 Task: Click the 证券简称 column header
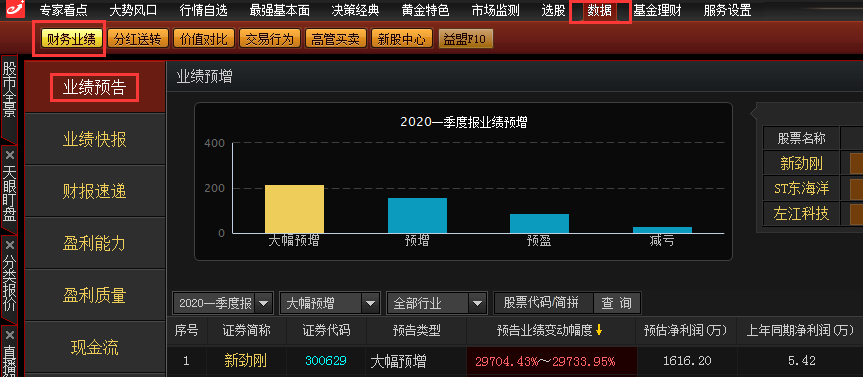point(247,330)
